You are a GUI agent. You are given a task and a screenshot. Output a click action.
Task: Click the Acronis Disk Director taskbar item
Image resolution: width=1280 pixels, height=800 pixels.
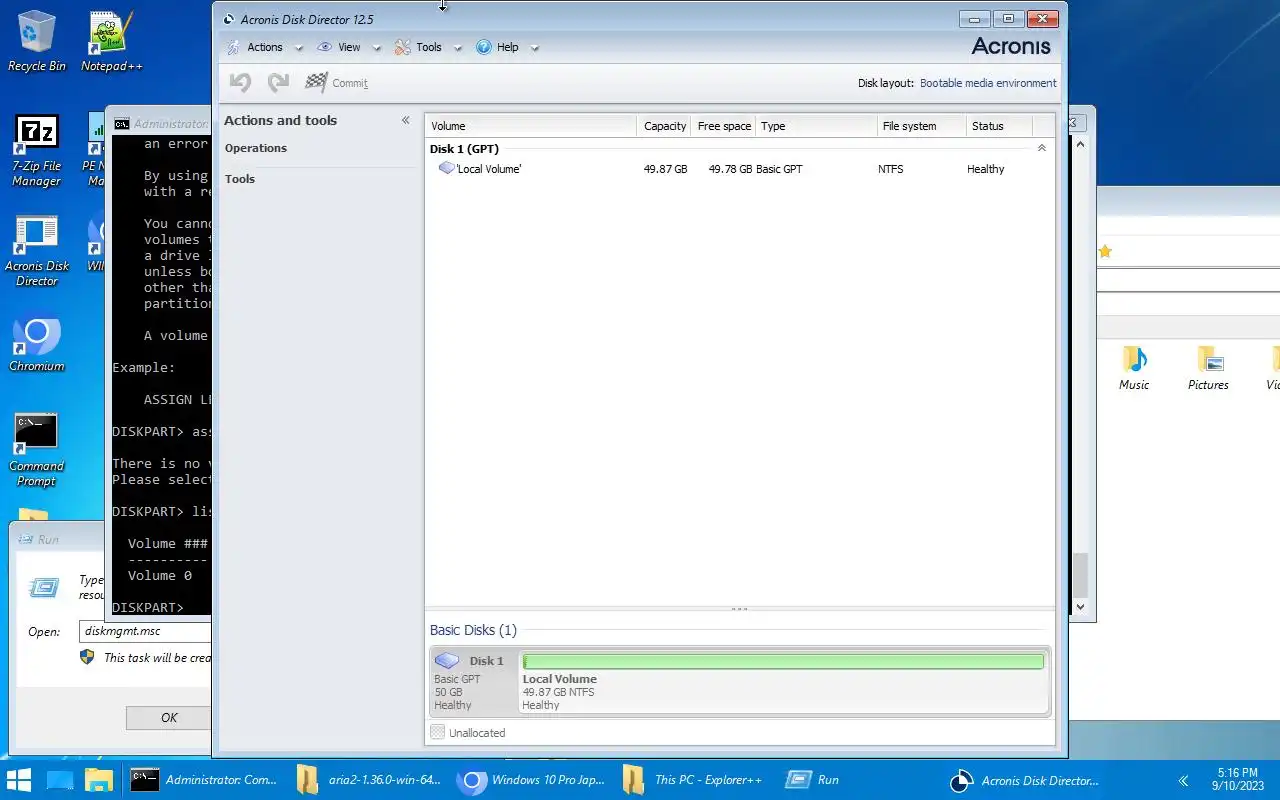click(x=1024, y=780)
